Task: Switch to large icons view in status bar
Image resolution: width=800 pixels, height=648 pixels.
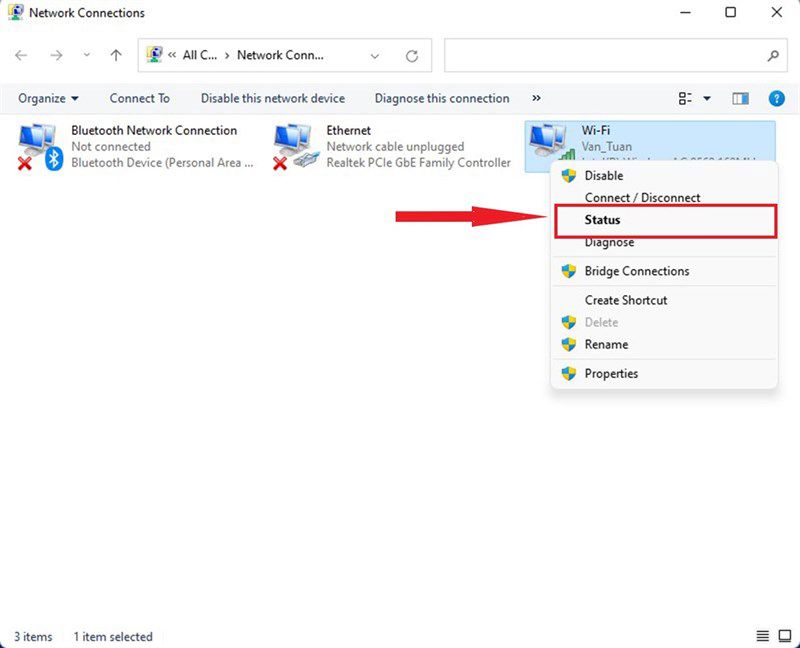Action: [785, 636]
